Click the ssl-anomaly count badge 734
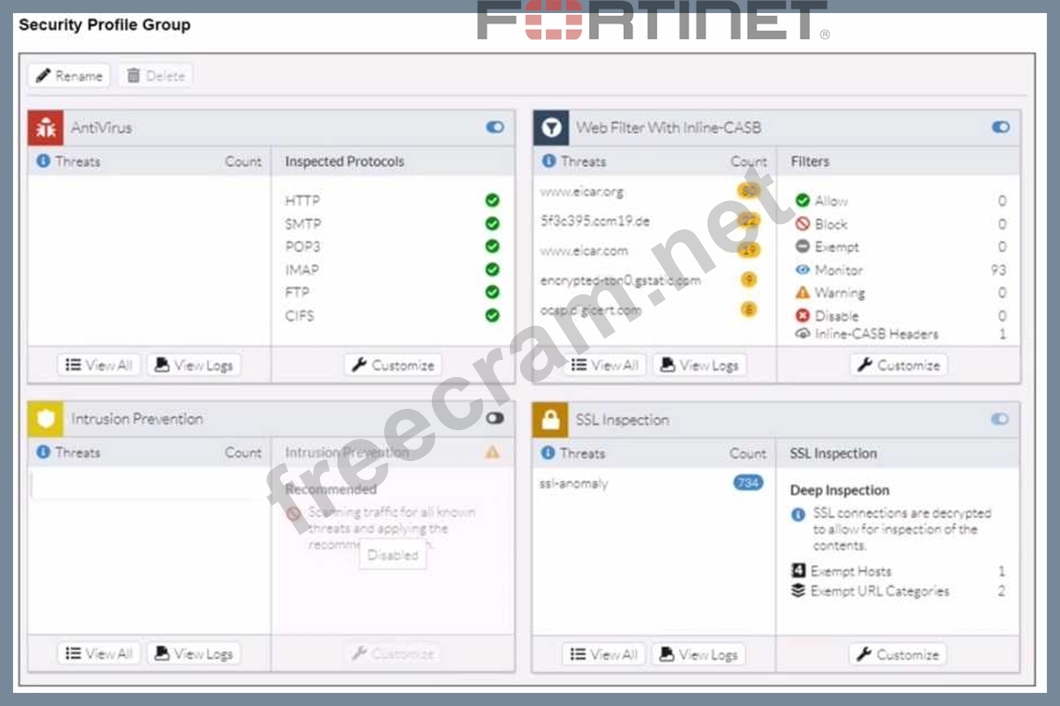Viewport: 1060px width, 706px height. point(747,483)
